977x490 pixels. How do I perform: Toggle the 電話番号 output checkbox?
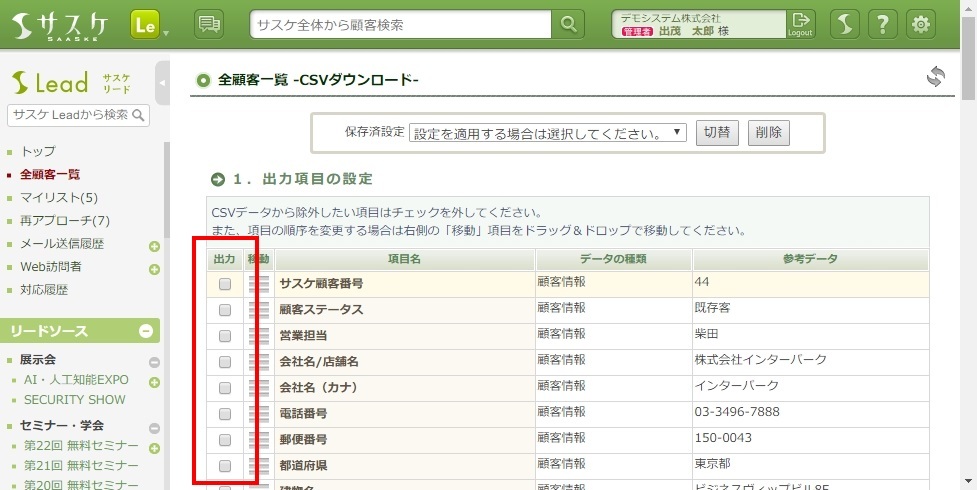click(225, 414)
